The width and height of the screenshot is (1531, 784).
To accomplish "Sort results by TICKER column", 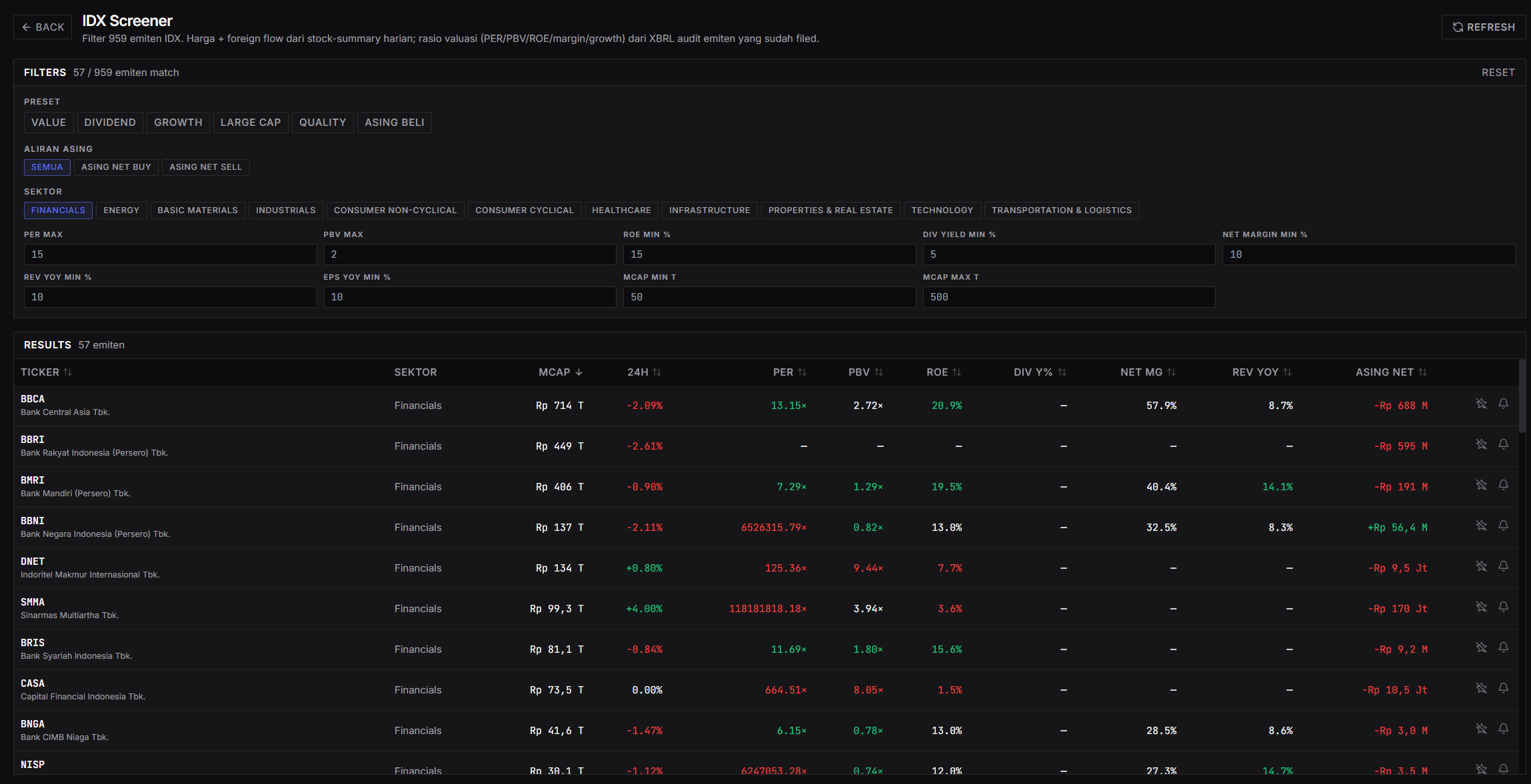I will (x=46, y=372).
